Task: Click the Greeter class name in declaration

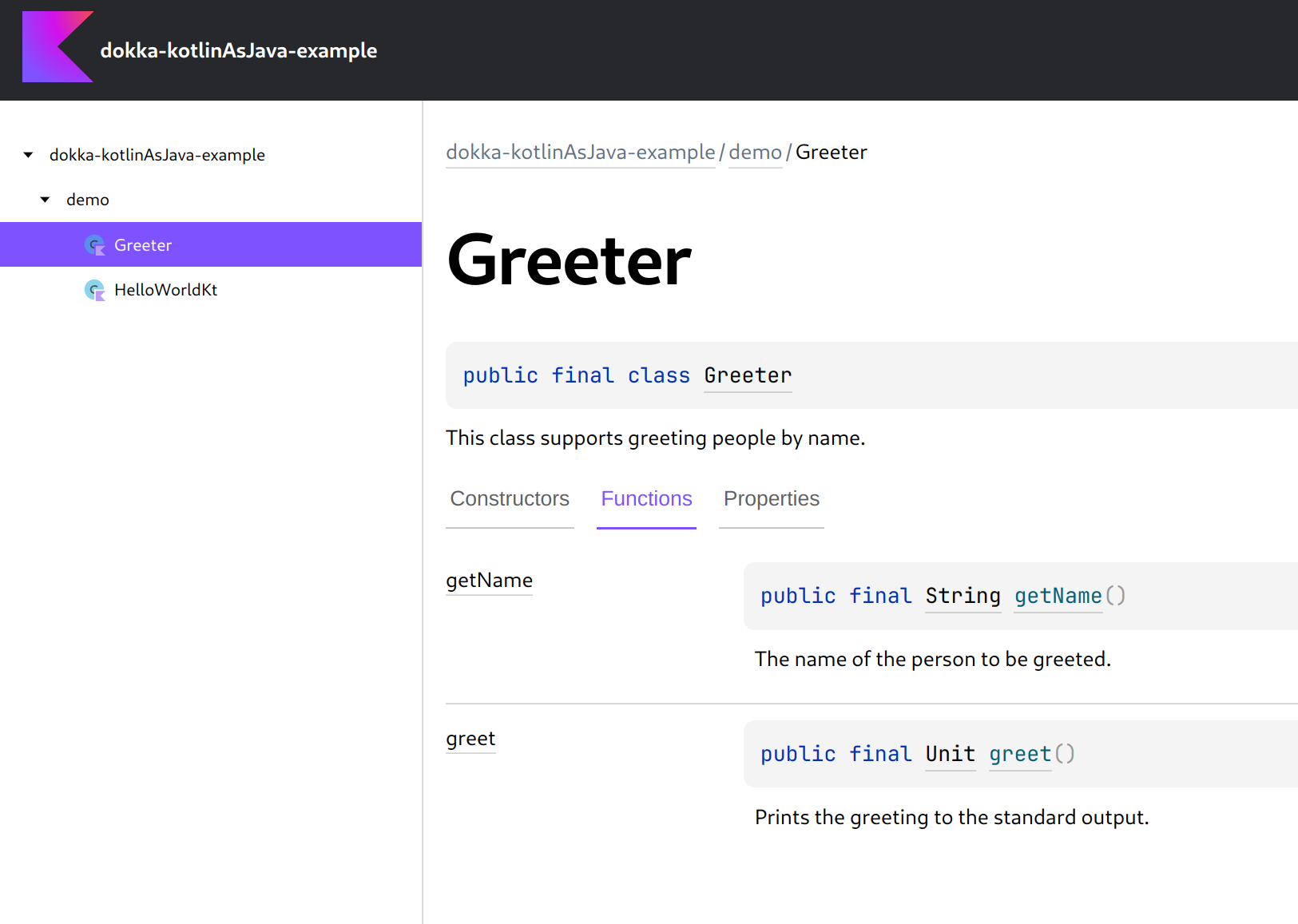Action: 748,375
